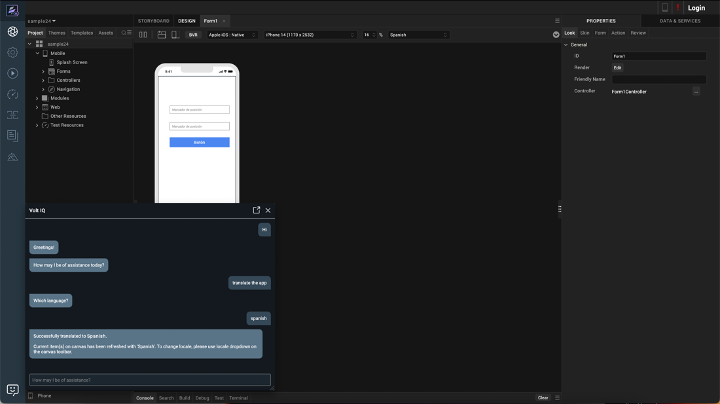Switch to the Skin properties tab
Viewport: 720px width, 404px height.
(585, 33)
